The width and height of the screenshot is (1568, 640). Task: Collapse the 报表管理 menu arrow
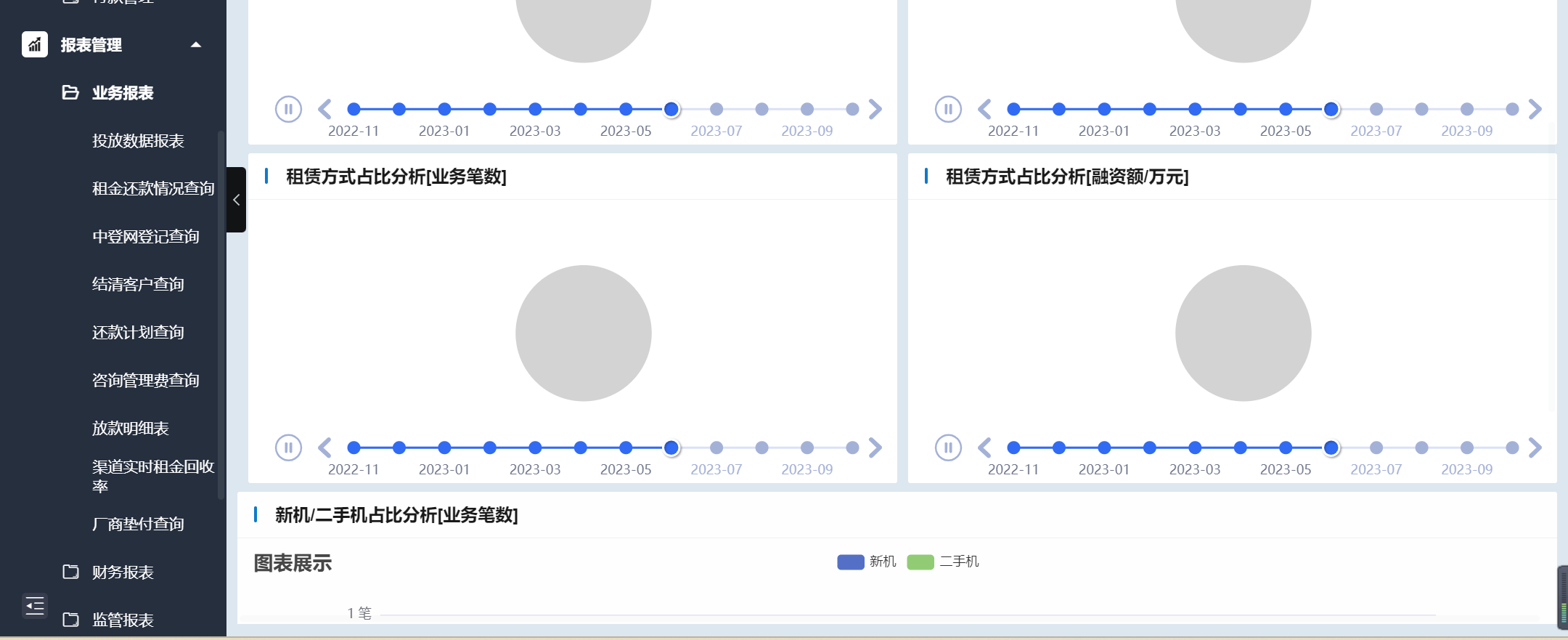pyautogui.click(x=195, y=44)
